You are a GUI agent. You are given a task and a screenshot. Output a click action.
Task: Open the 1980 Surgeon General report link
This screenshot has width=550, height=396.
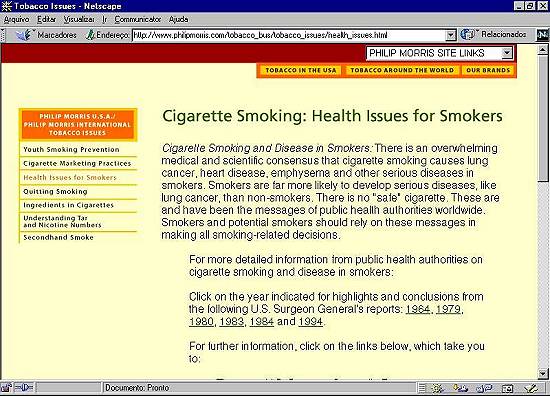[201, 322]
